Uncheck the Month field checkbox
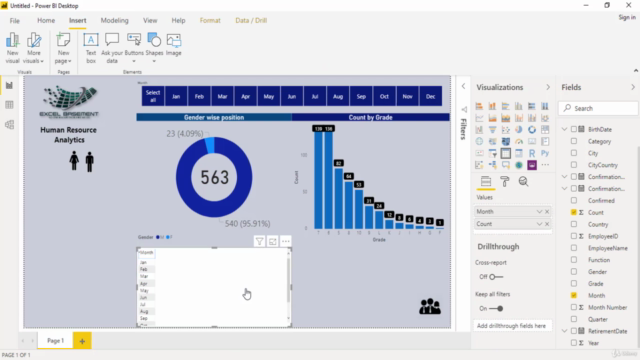 pos(574,295)
